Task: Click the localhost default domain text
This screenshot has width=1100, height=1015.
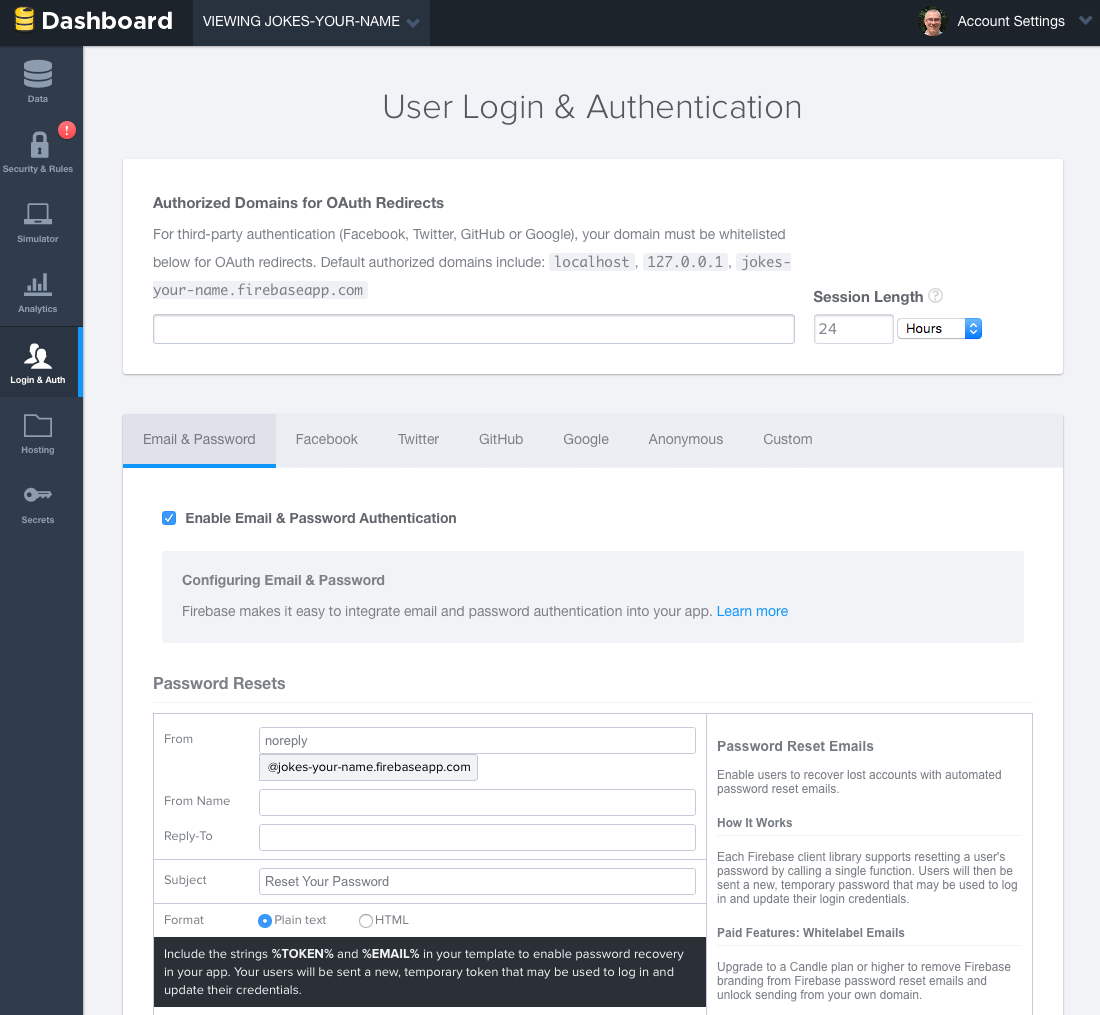Action: tap(591, 262)
